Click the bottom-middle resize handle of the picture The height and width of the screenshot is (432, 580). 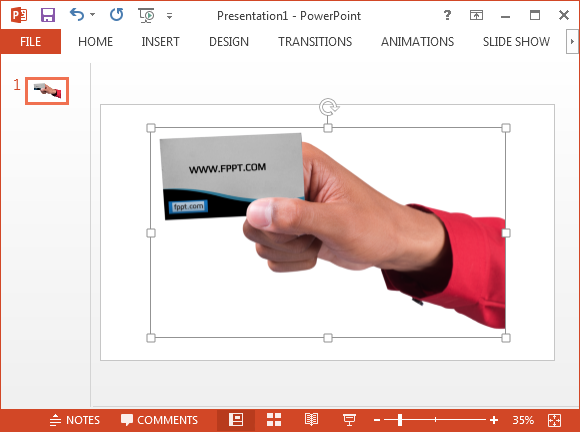328,338
